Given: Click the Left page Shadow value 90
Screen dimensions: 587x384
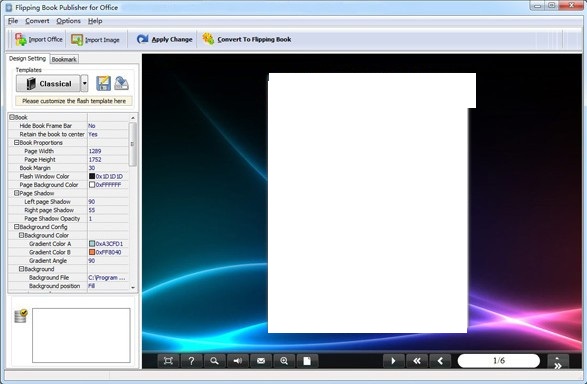Looking at the screenshot, I should pyautogui.click(x=108, y=202).
